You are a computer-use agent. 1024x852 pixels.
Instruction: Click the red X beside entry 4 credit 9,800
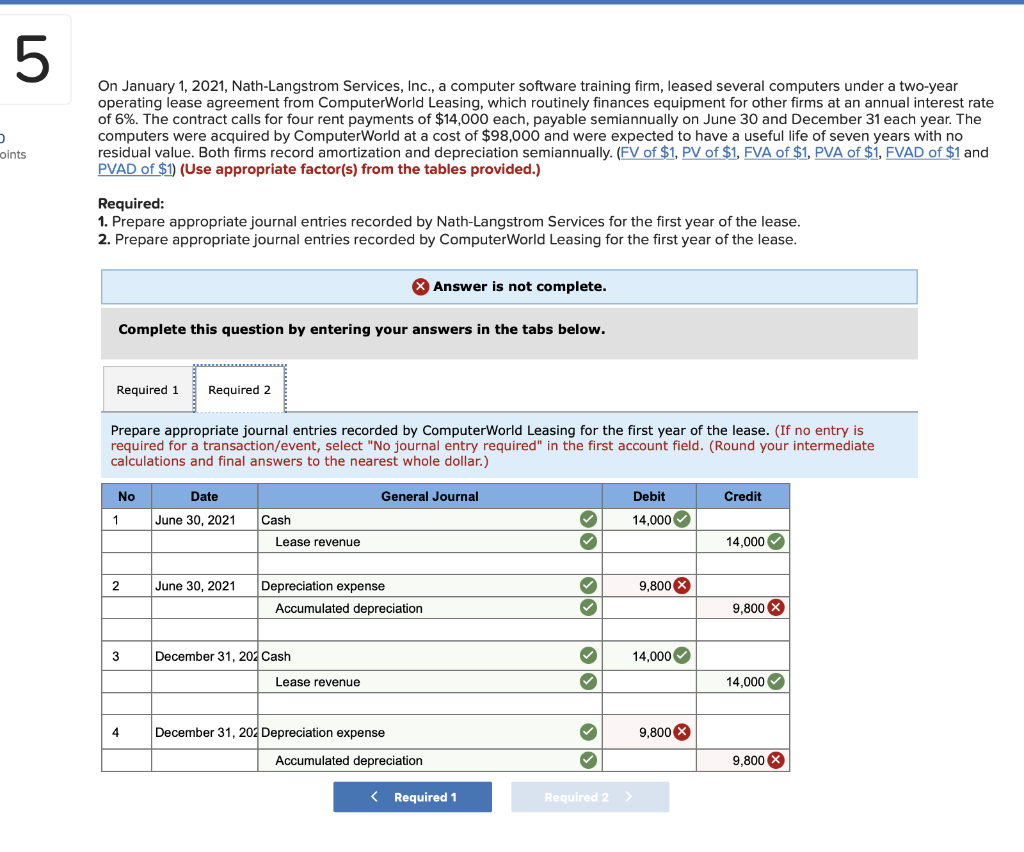[x=776, y=761]
